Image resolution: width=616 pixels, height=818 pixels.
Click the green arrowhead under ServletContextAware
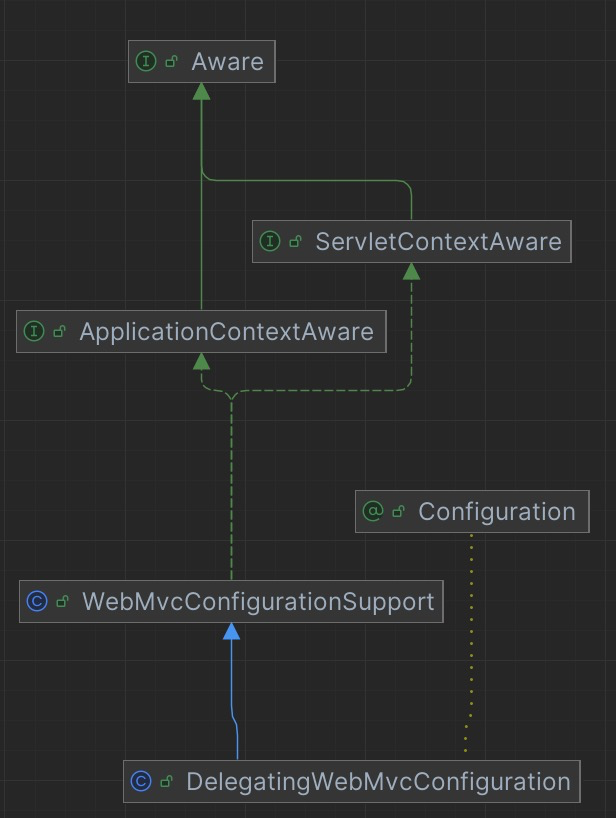412,271
